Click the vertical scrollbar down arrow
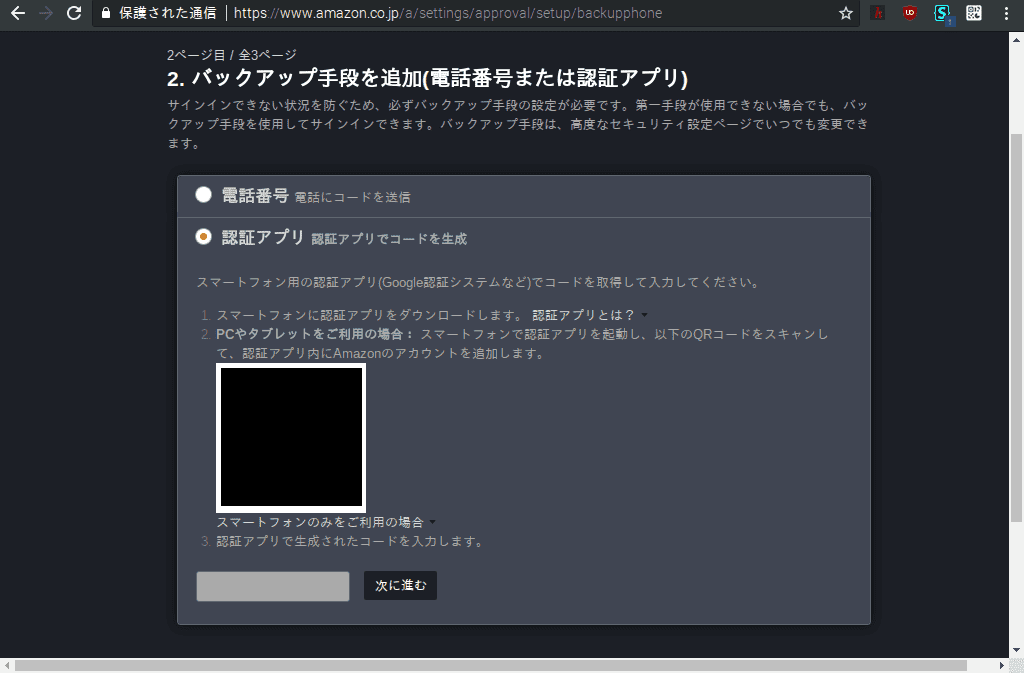The image size is (1024, 673). click(1016, 650)
